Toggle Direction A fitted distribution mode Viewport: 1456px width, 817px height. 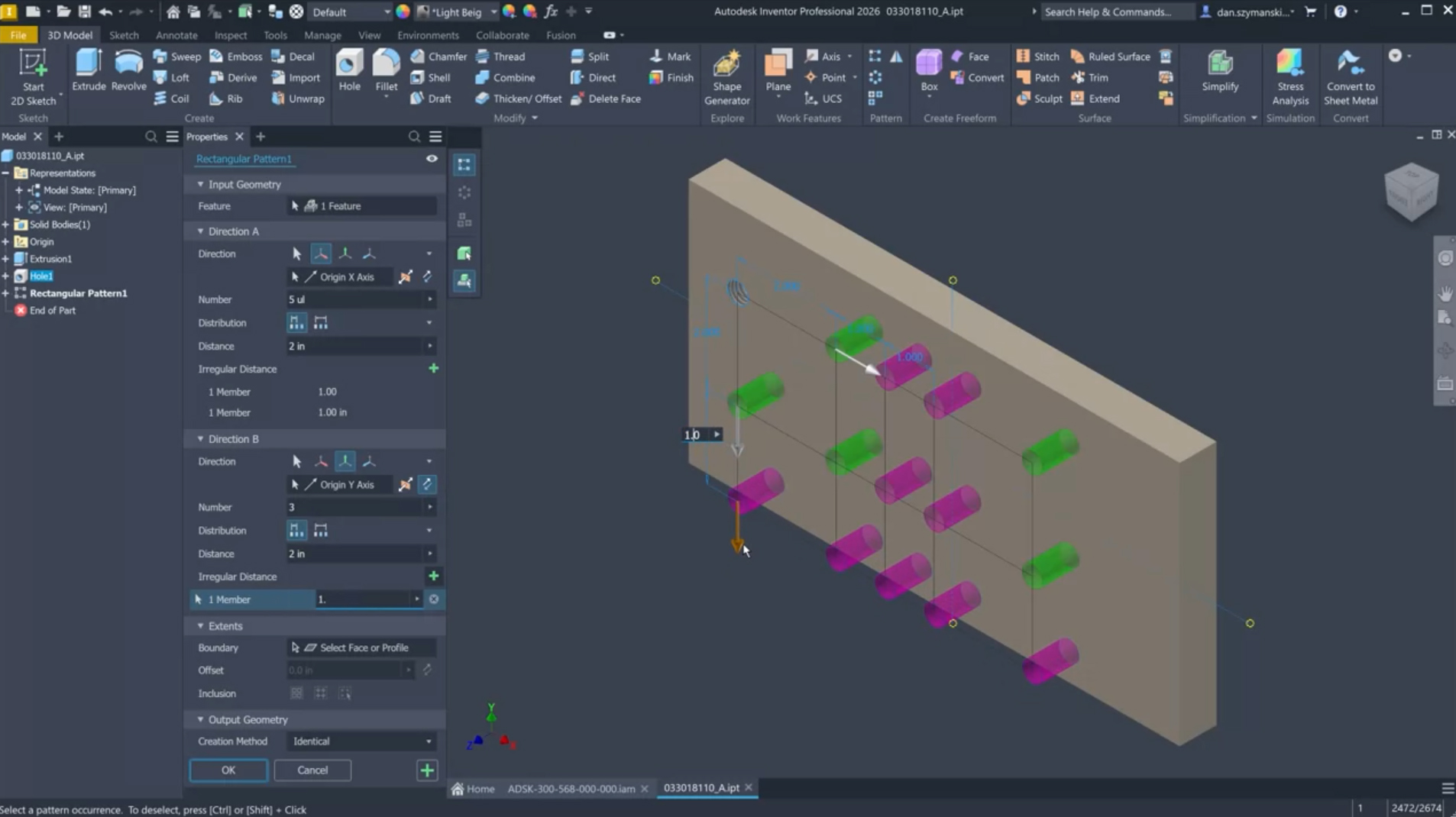tap(321, 323)
